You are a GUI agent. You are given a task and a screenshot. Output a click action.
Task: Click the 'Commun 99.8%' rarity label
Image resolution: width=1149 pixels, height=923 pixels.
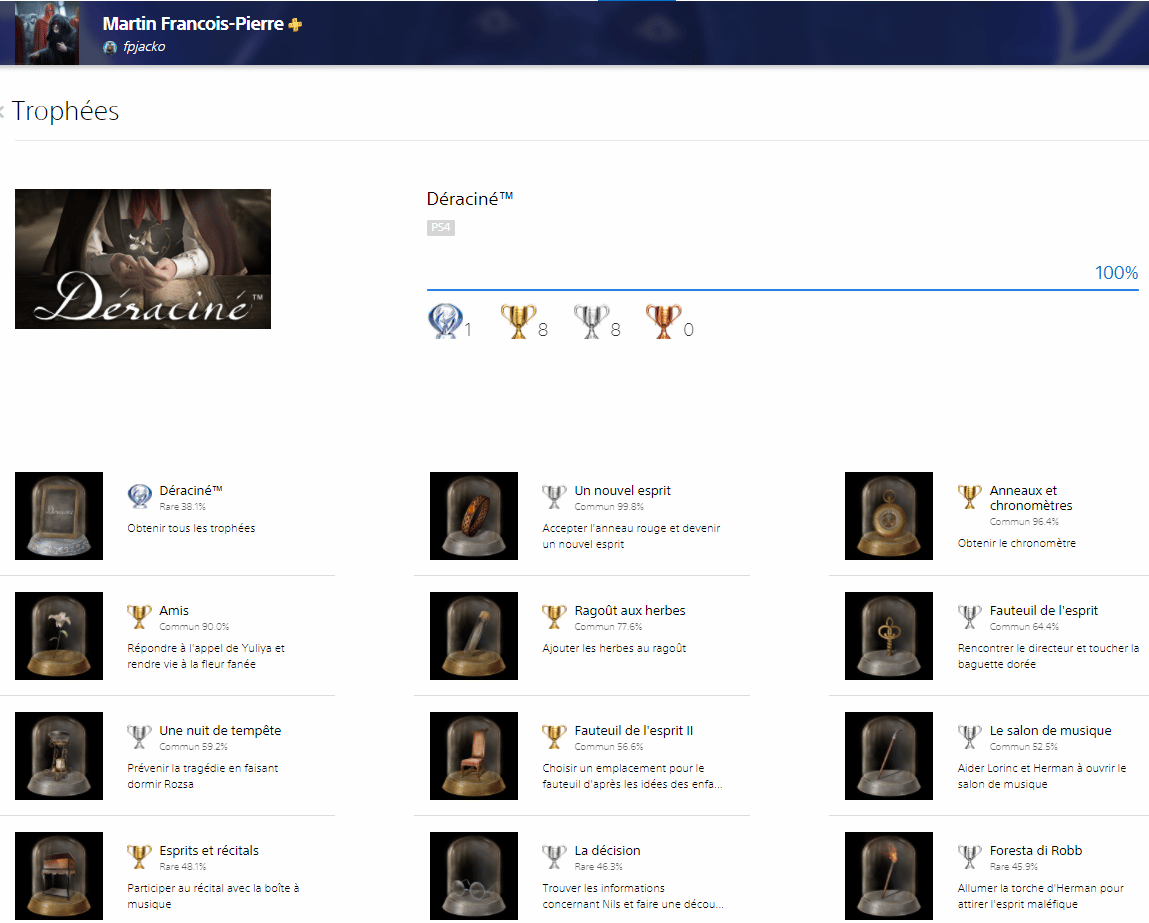point(609,507)
